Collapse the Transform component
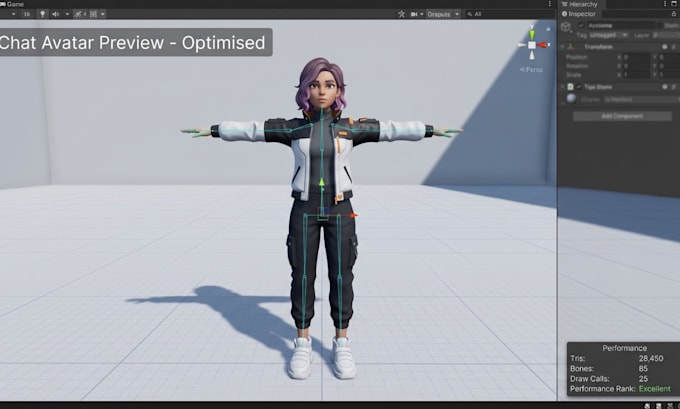680x409 pixels. 562,46
